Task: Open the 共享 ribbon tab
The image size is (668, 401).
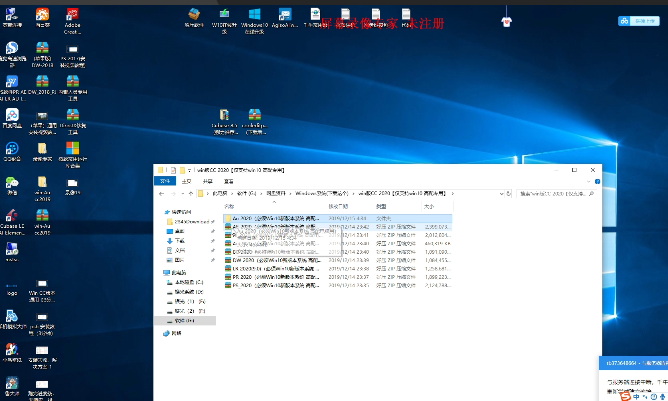Action: click(x=207, y=182)
